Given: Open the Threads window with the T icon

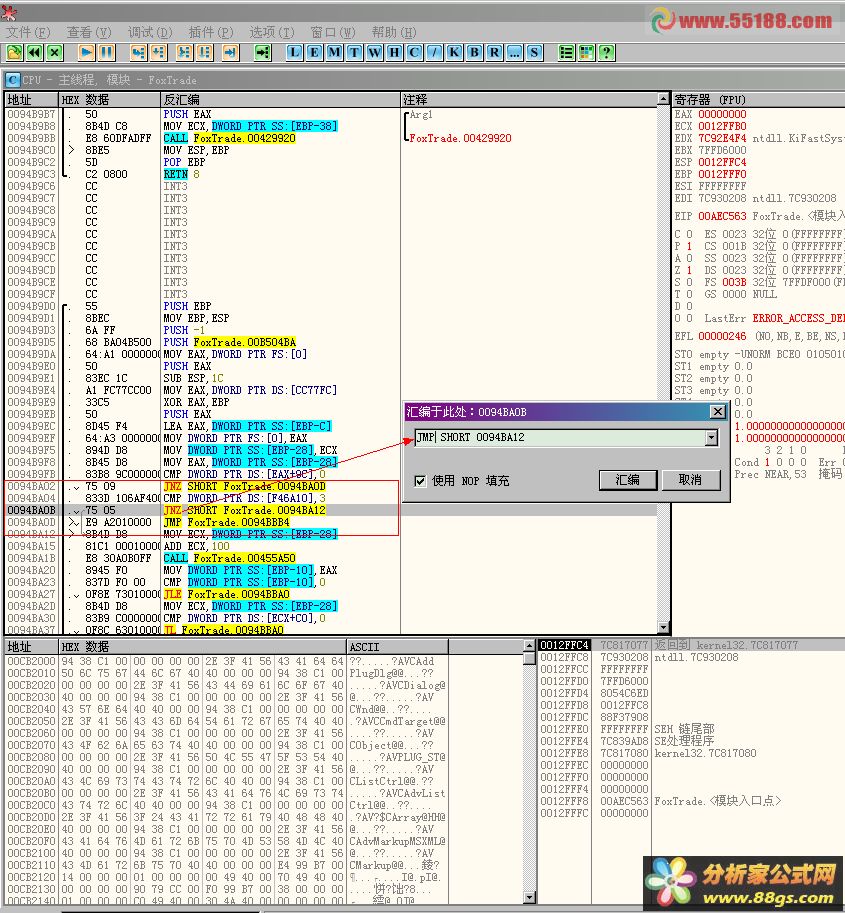Looking at the screenshot, I should (x=354, y=53).
